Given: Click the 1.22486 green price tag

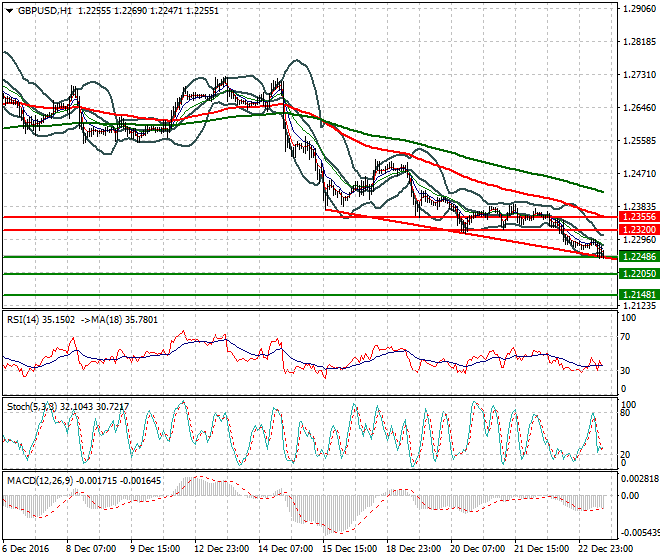Looking at the screenshot, I should click(x=638, y=257).
